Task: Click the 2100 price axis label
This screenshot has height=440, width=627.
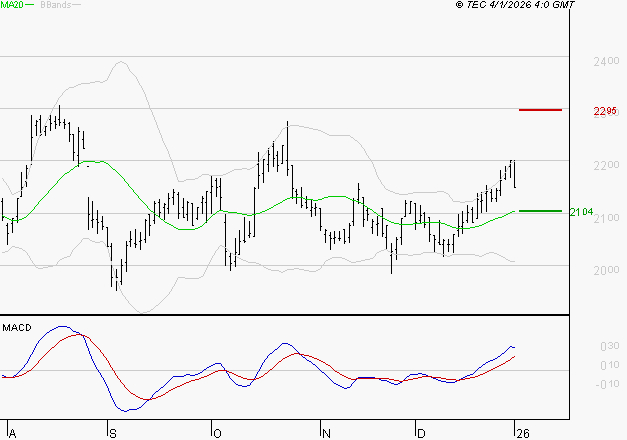Action: tap(606, 218)
